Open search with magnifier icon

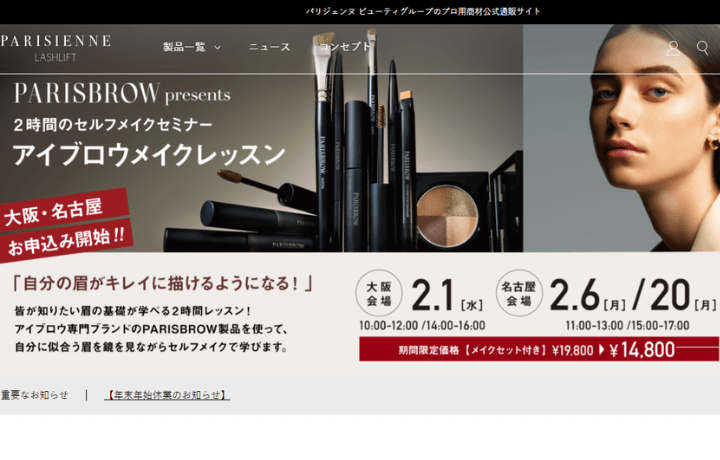tap(702, 48)
